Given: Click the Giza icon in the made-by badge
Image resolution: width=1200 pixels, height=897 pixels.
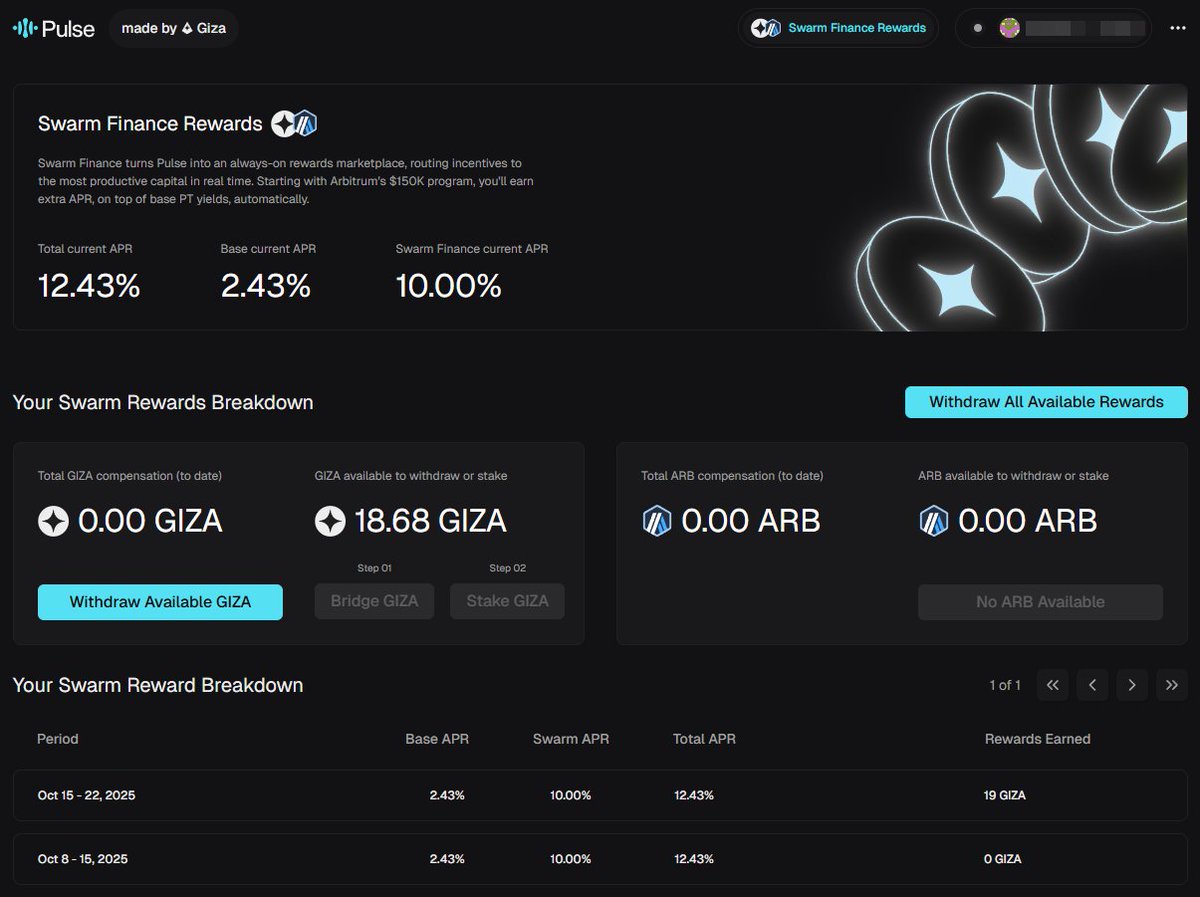Looking at the screenshot, I should click(x=189, y=28).
